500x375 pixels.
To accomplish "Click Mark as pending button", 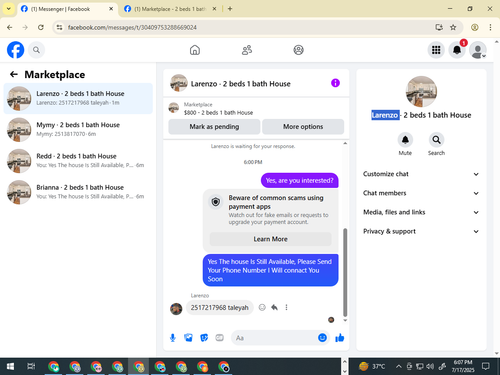I will coord(214,127).
